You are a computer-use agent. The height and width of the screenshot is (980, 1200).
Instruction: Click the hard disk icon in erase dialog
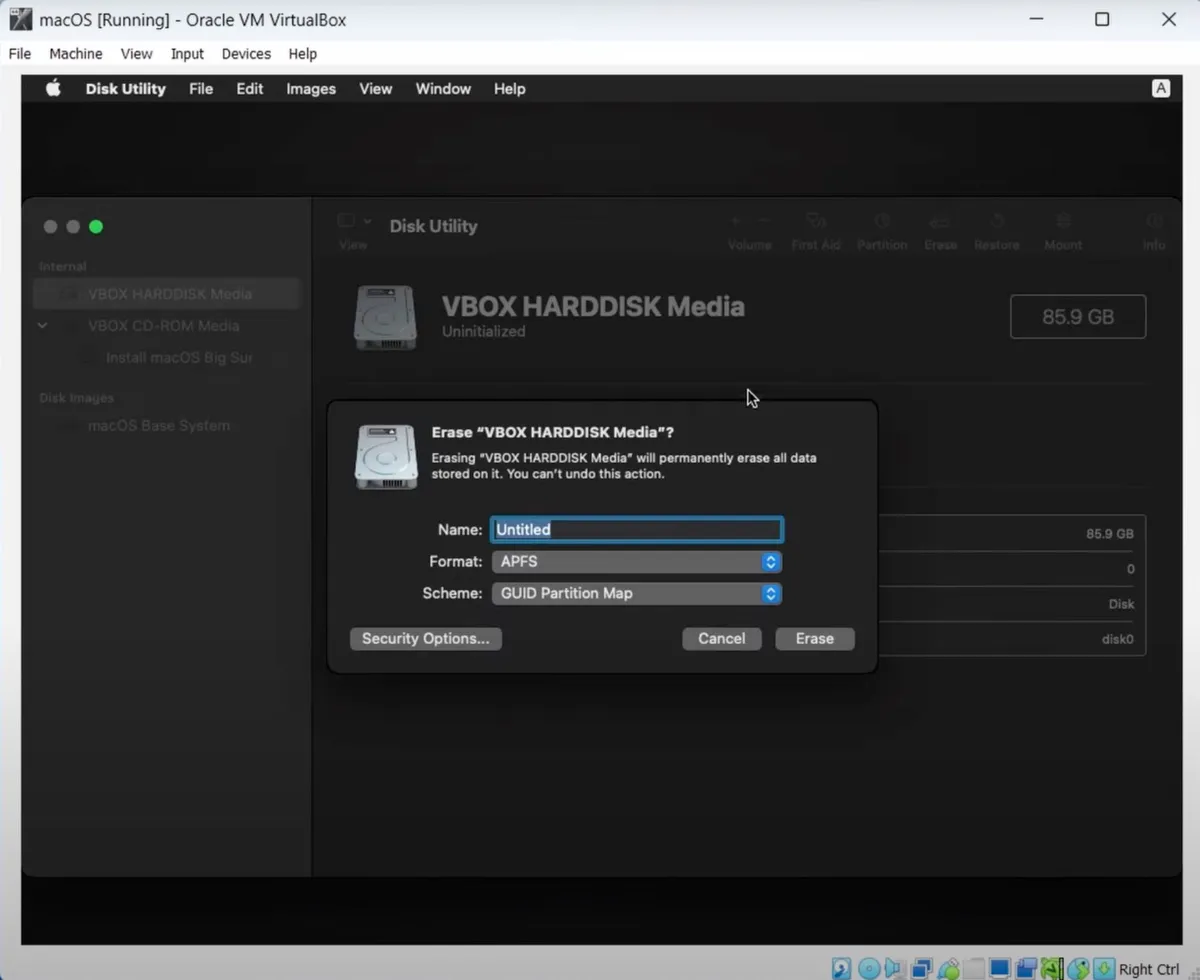(x=386, y=457)
